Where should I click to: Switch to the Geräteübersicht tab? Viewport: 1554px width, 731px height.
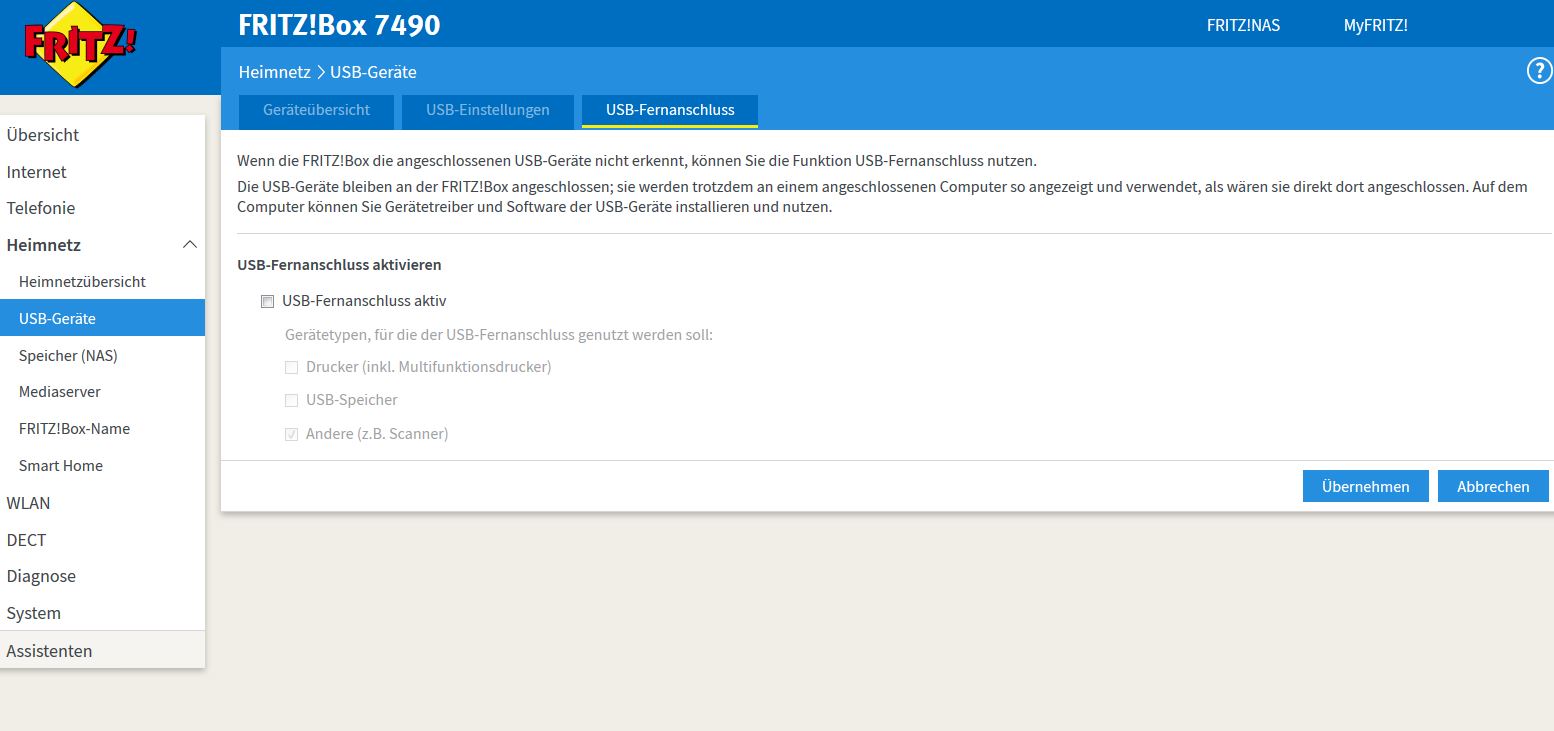(316, 111)
